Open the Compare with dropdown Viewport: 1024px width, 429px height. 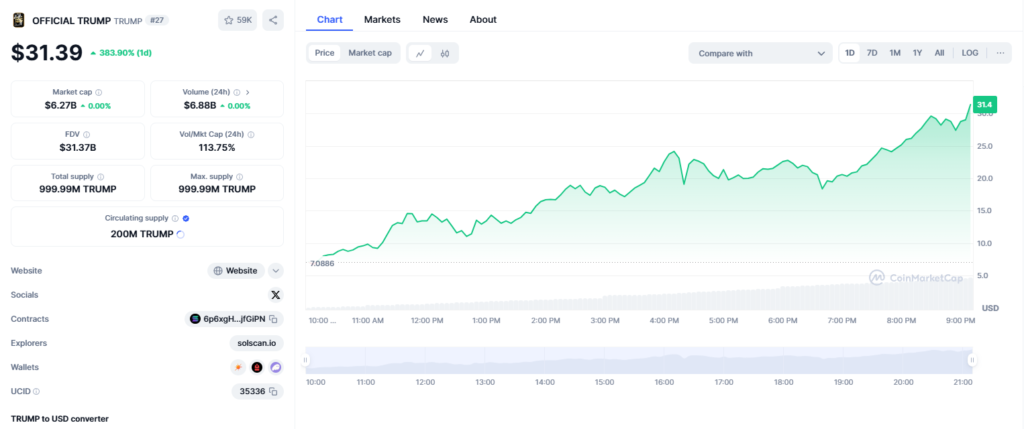760,54
